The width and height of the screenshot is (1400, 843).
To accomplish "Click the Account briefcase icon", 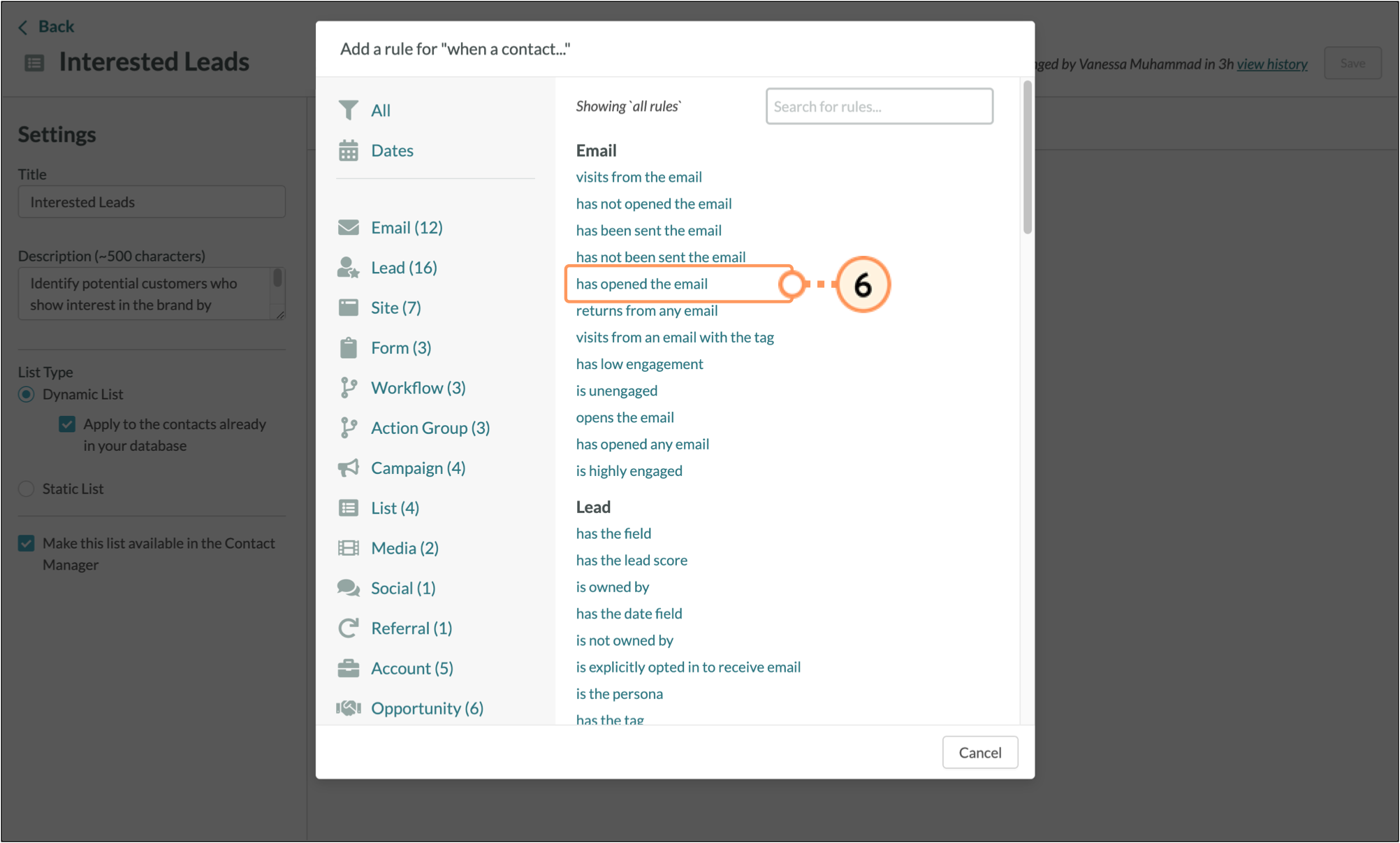I will tap(348, 668).
